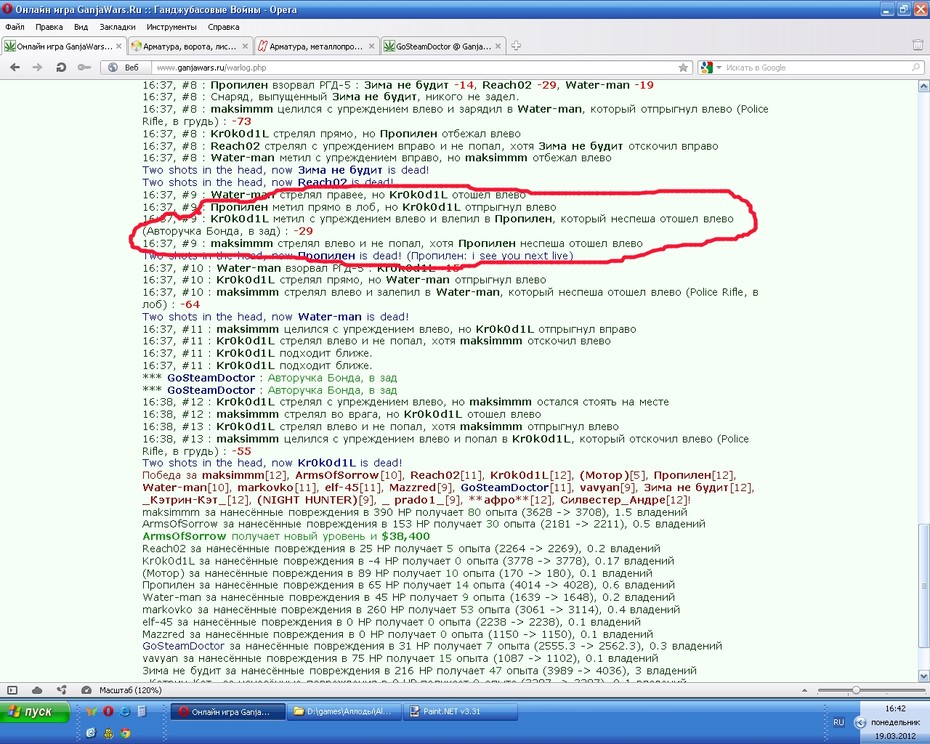Add a new tab with plus icon
This screenshot has width=930, height=744.
tap(516, 46)
